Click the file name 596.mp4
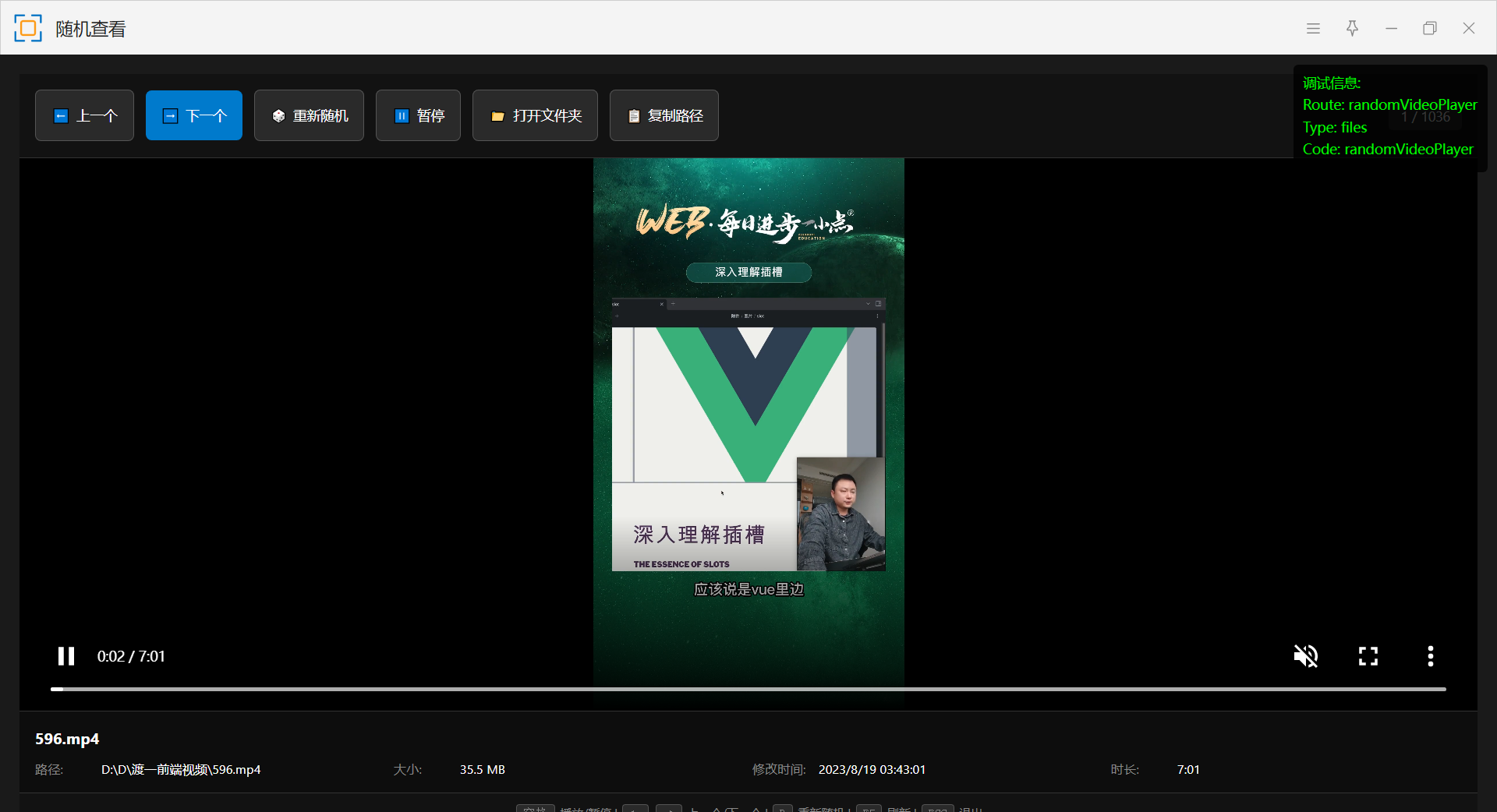This screenshot has width=1497, height=812. click(x=67, y=739)
